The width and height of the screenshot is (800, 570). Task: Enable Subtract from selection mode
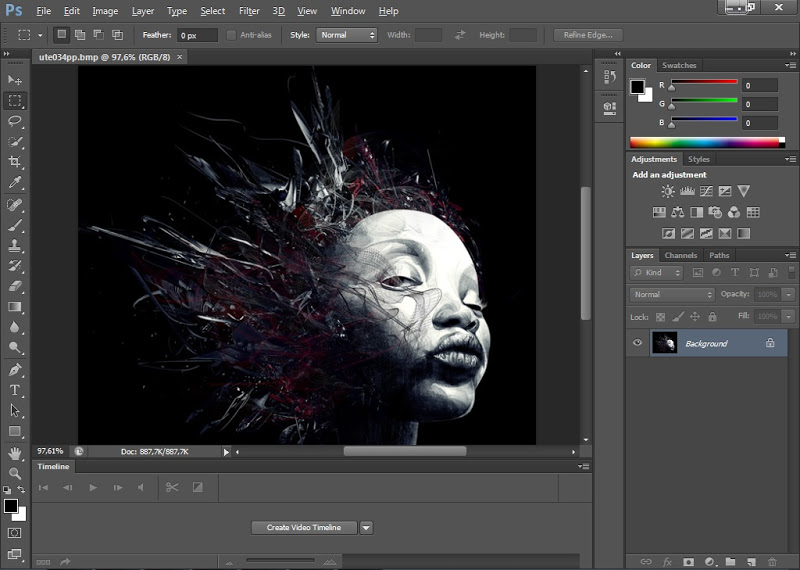(98, 35)
